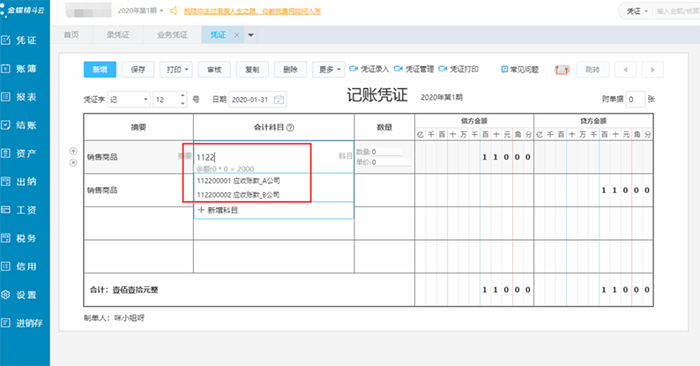Open the 信用 sidebar module

[x=20, y=266]
